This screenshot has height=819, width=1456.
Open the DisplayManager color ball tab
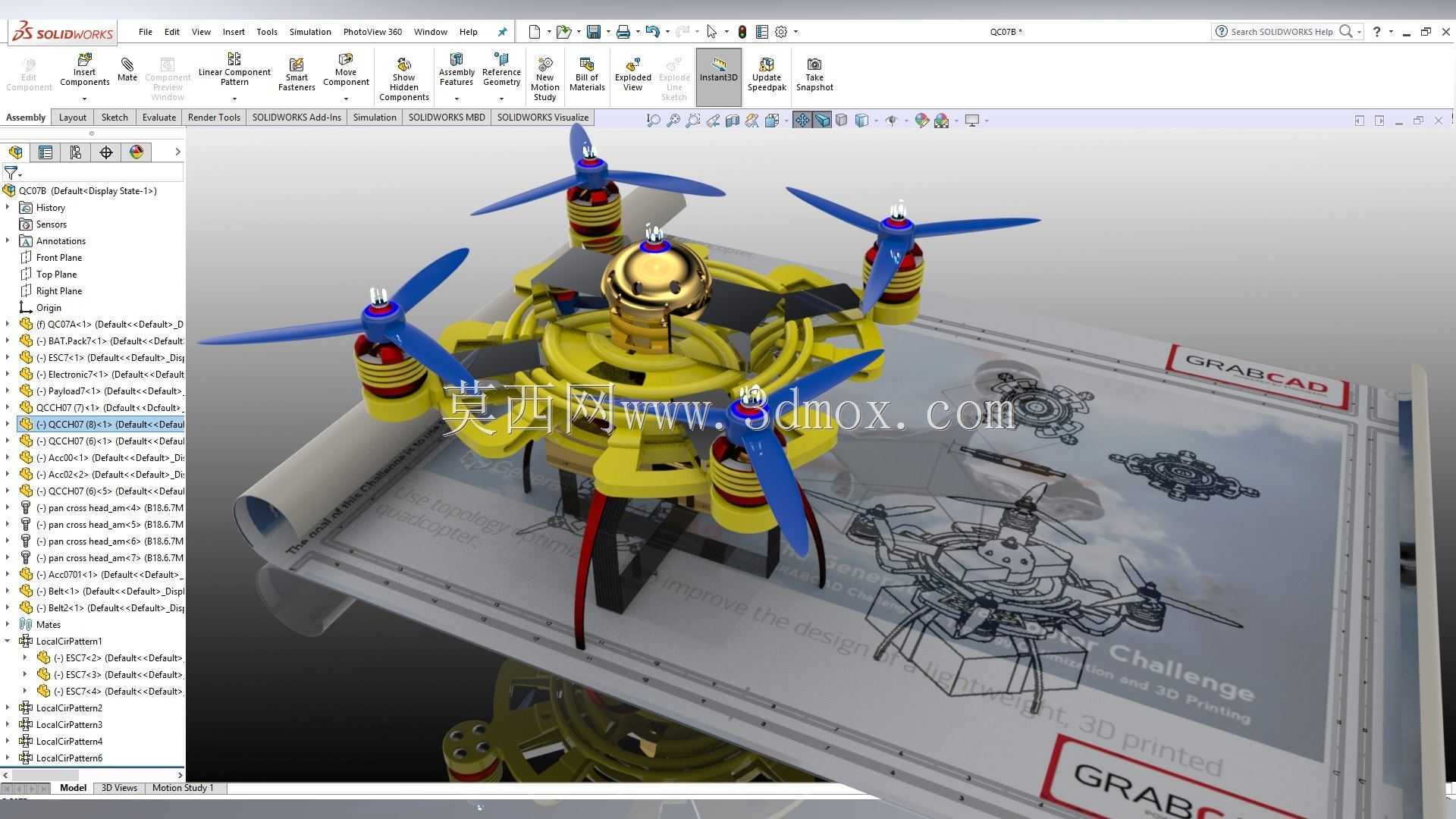pyautogui.click(x=136, y=152)
